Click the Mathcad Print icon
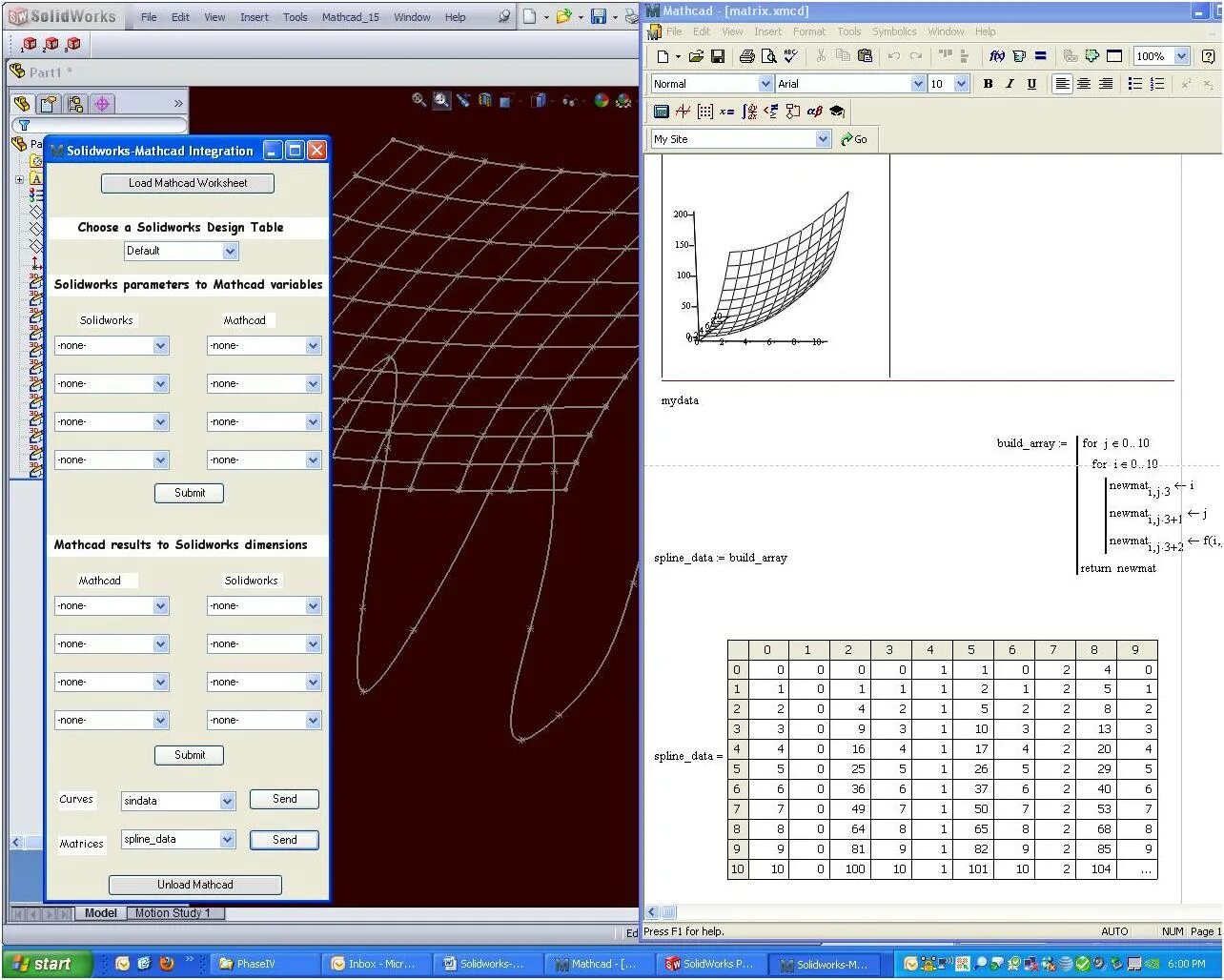 click(x=747, y=56)
